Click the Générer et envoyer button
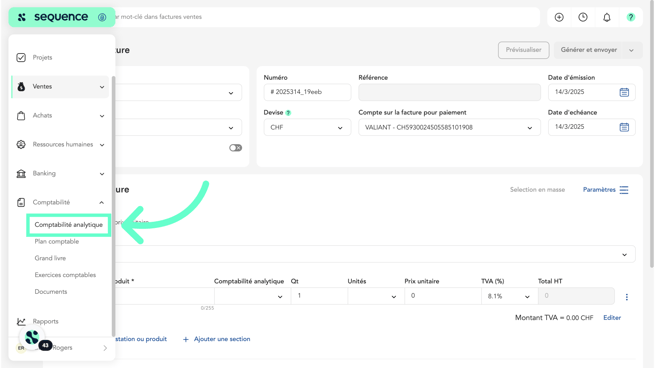 click(x=589, y=50)
